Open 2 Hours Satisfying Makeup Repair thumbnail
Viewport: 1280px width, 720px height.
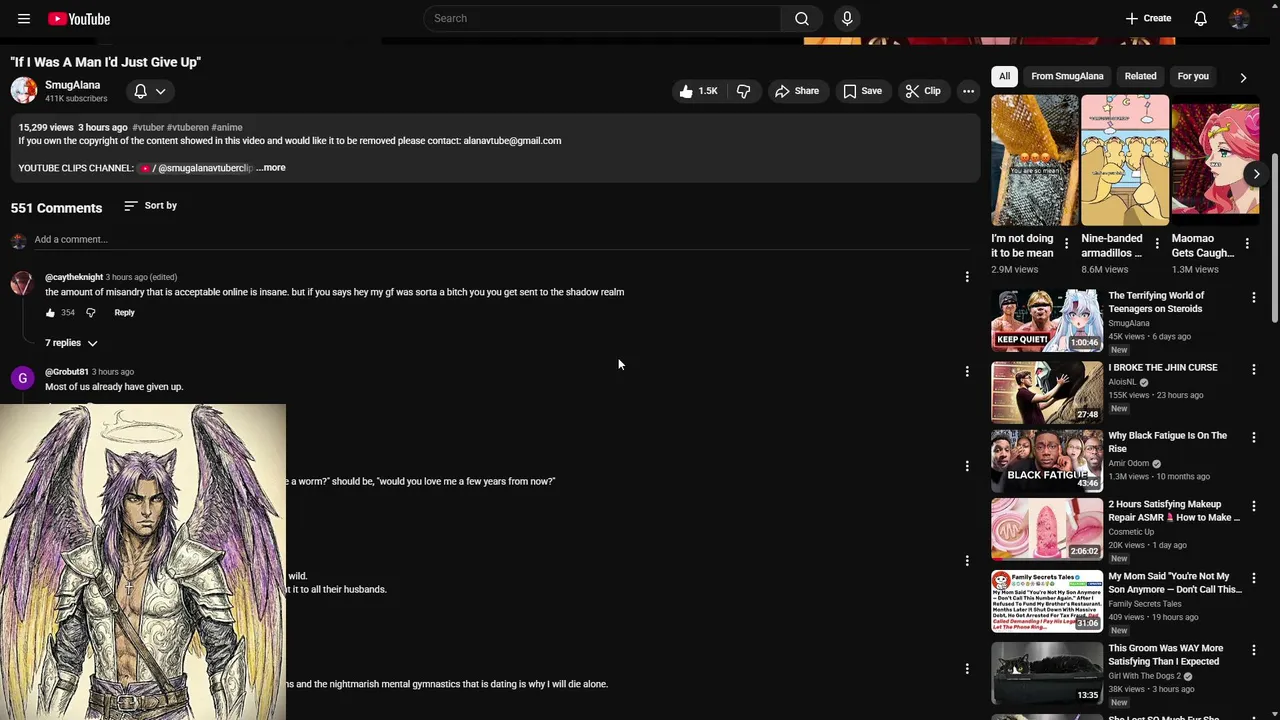[x=1047, y=529]
